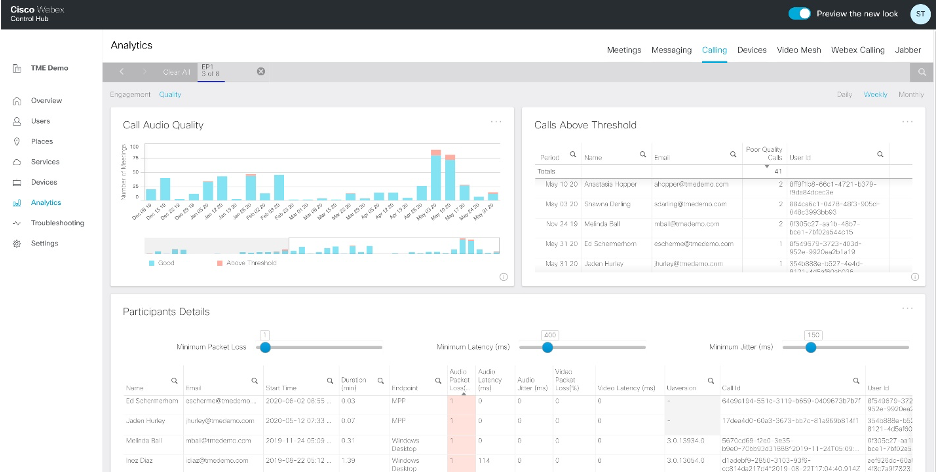Click the Minimum Latency slider handle
Screen dimensions: 936x472
tap(548, 347)
